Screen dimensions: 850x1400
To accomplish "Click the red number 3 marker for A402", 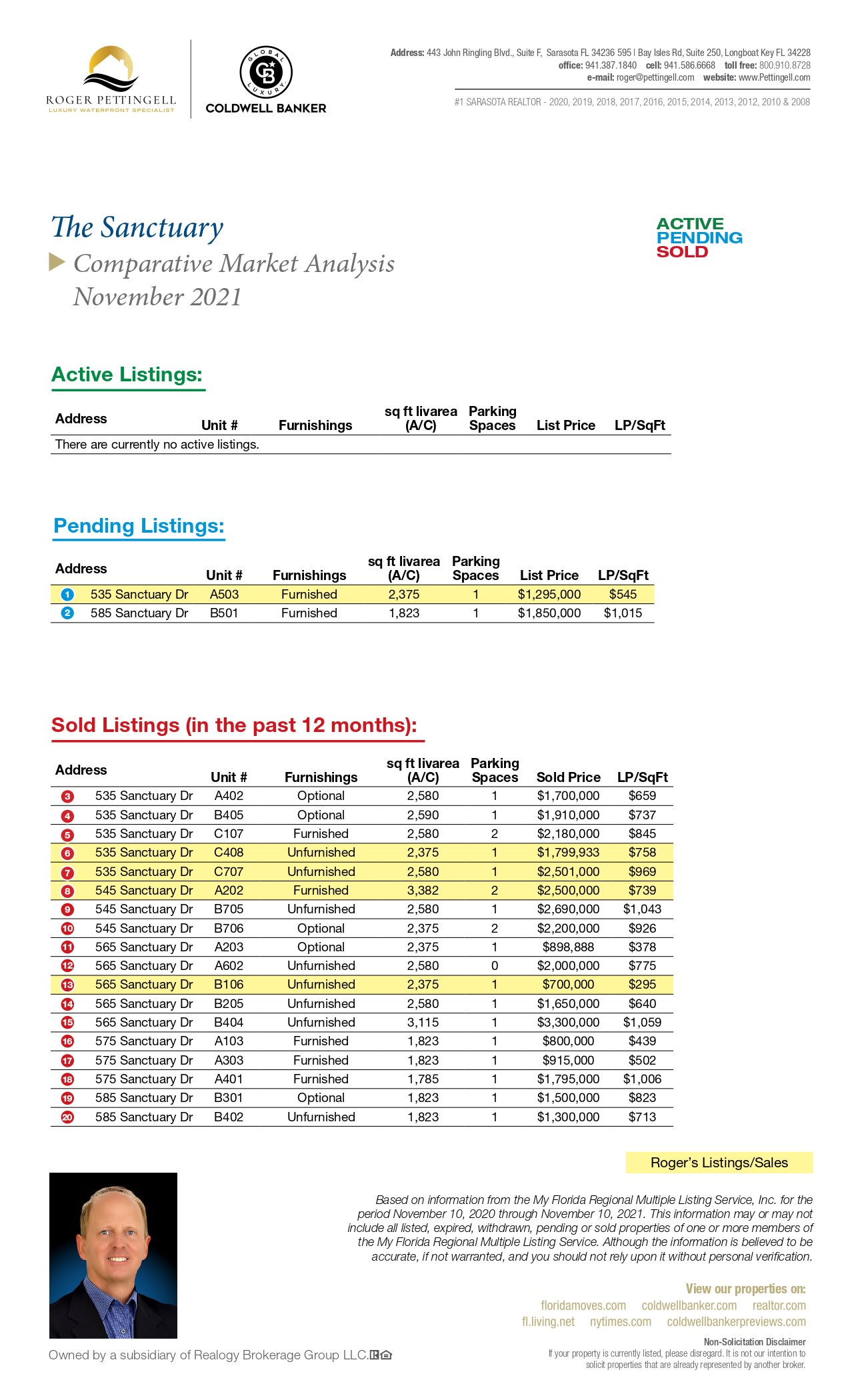I will click(67, 797).
